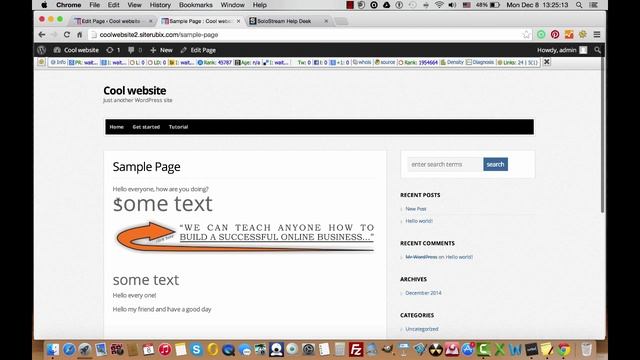This screenshot has width=640, height=360.
Task: Reload the page with the refresh icon
Action: pyautogui.click(x=67, y=35)
